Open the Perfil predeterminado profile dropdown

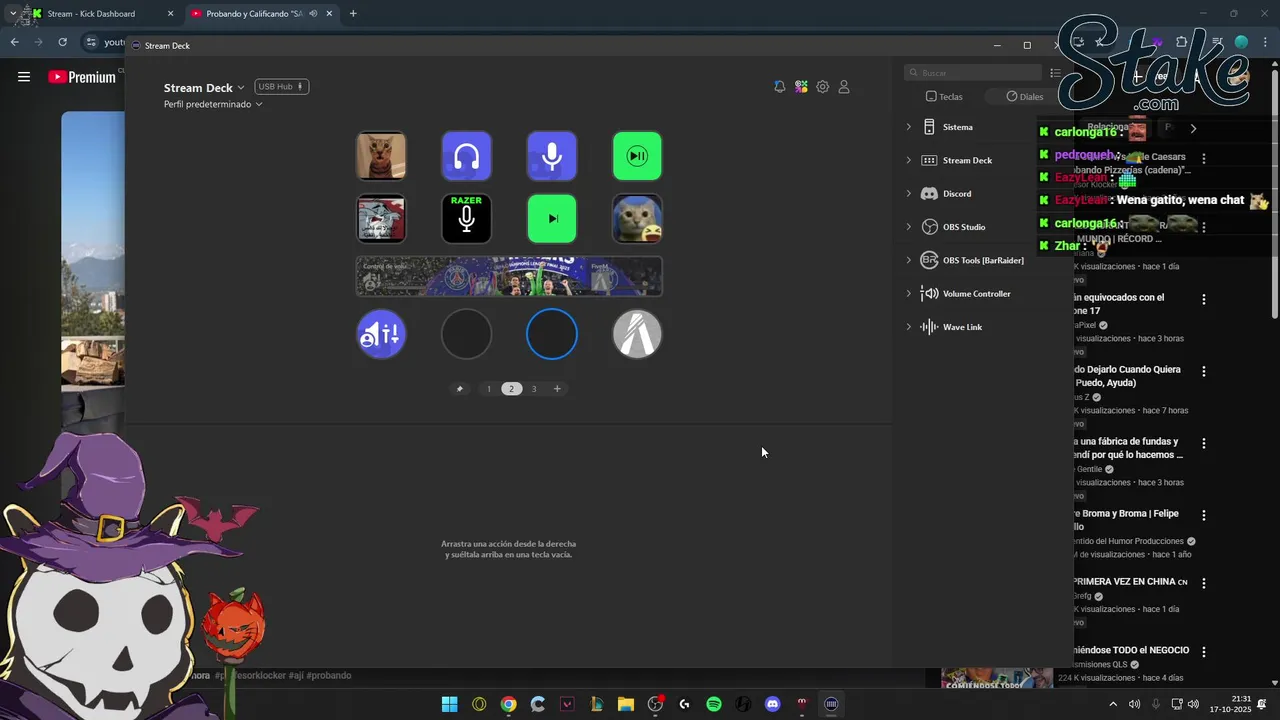[213, 104]
